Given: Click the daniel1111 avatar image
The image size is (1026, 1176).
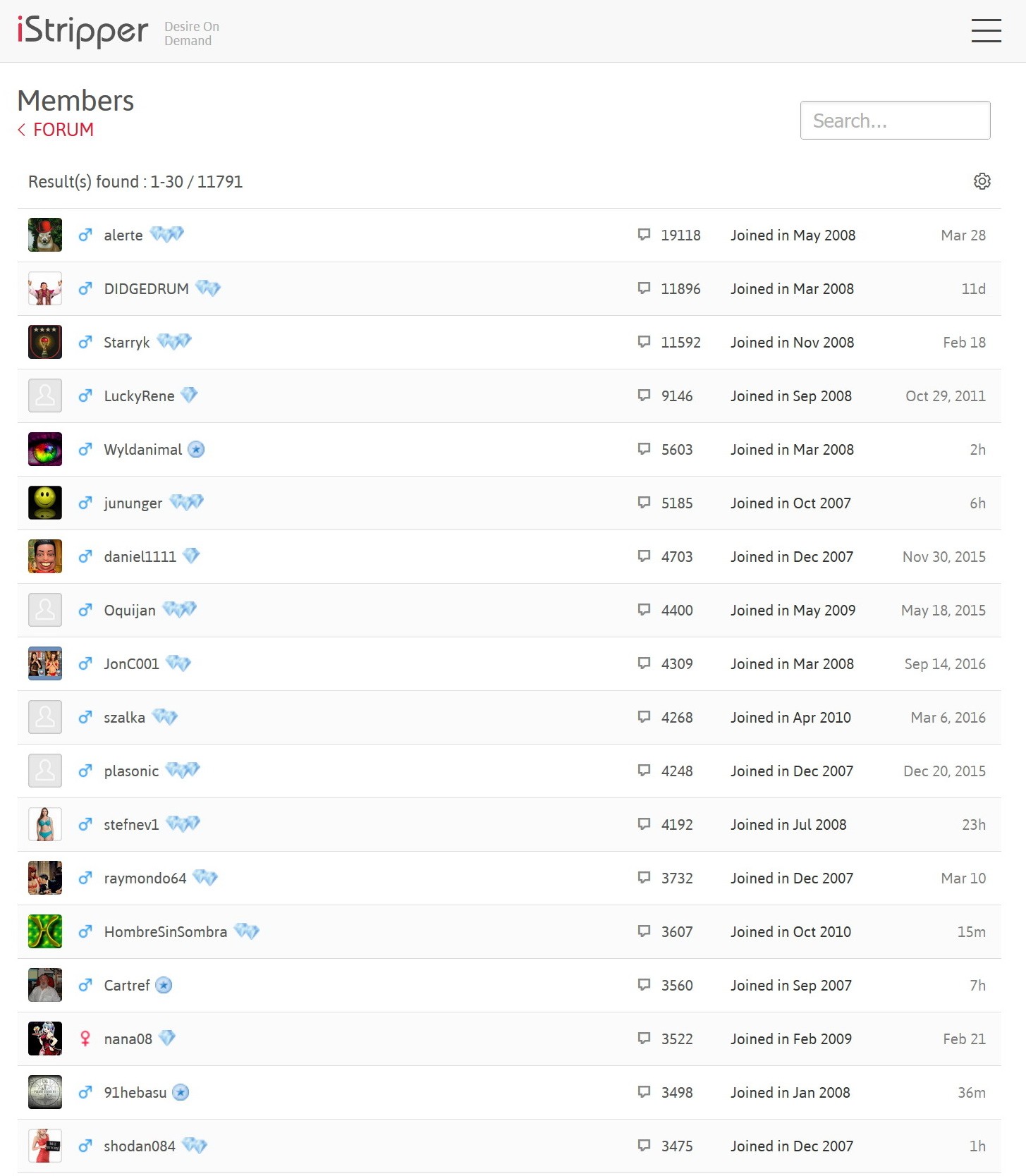Looking at the screenshot, I should tap(45, 556).
